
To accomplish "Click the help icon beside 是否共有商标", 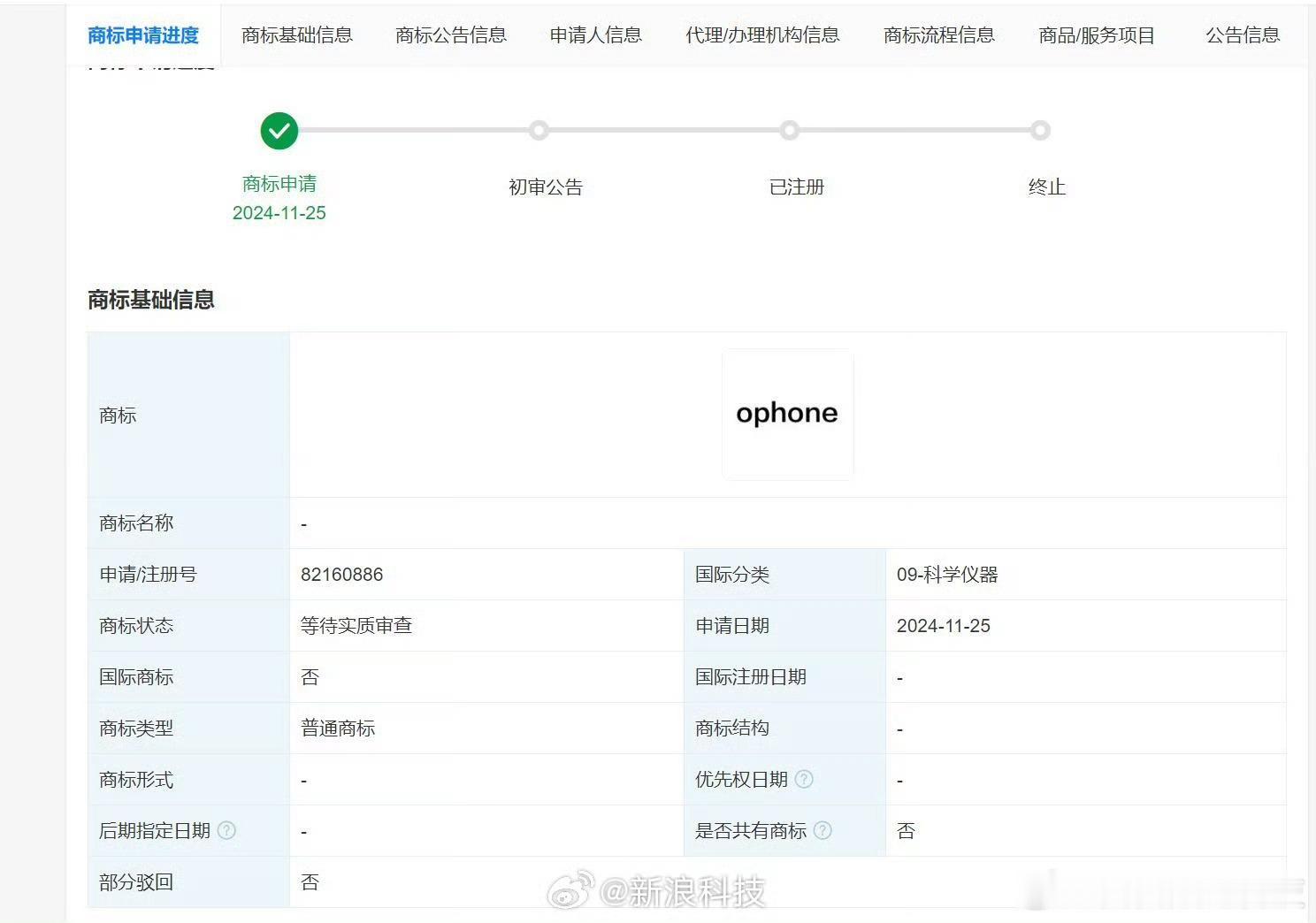I will point(822,830).
